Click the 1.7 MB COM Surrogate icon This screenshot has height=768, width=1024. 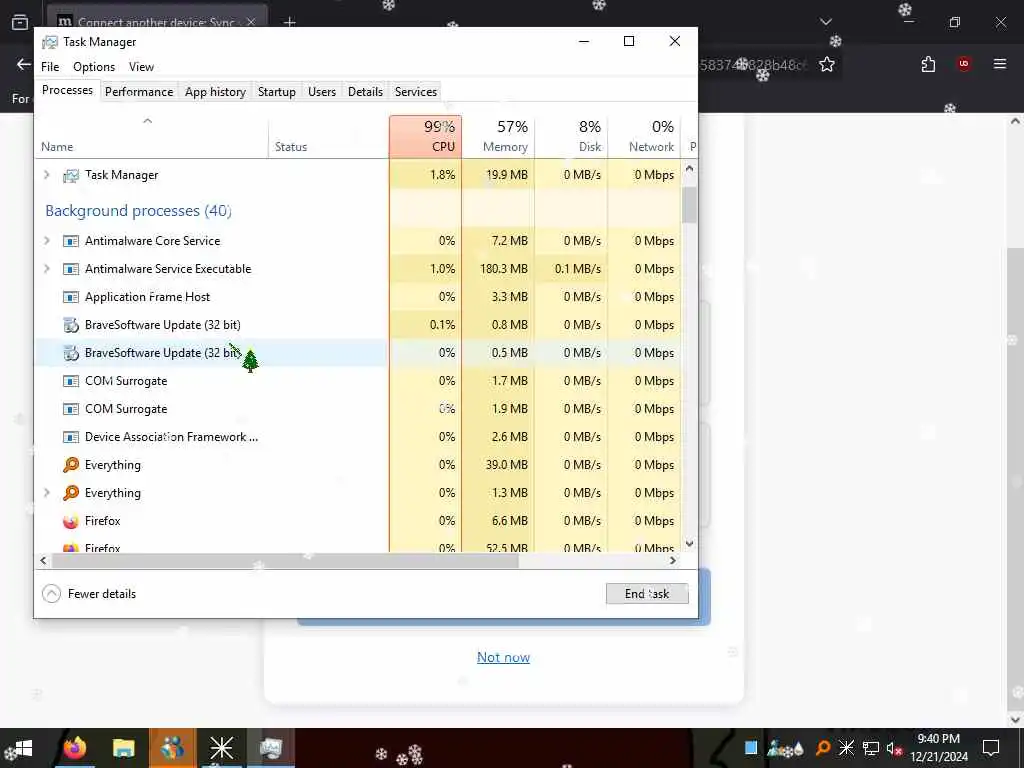coord(71,381)
